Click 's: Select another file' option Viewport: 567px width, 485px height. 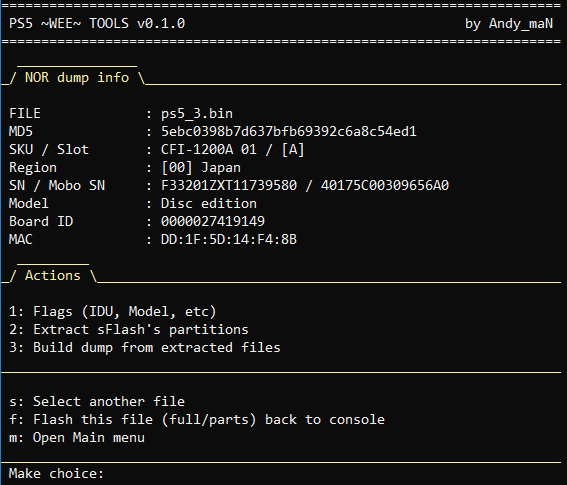[97, 401]
